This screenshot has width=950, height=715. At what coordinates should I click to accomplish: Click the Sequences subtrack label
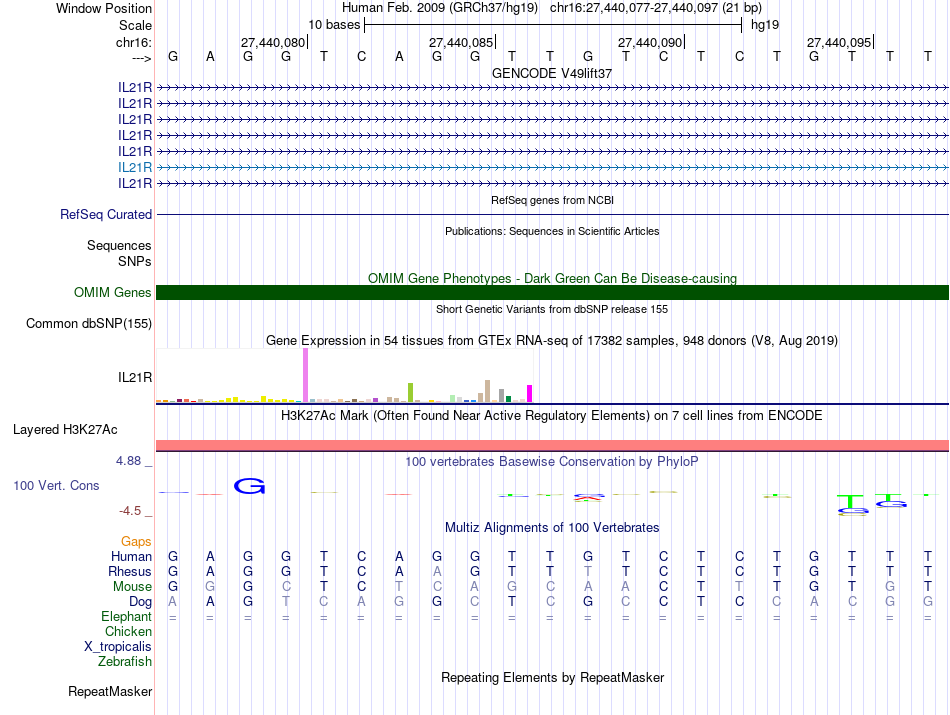coord(119,245)
